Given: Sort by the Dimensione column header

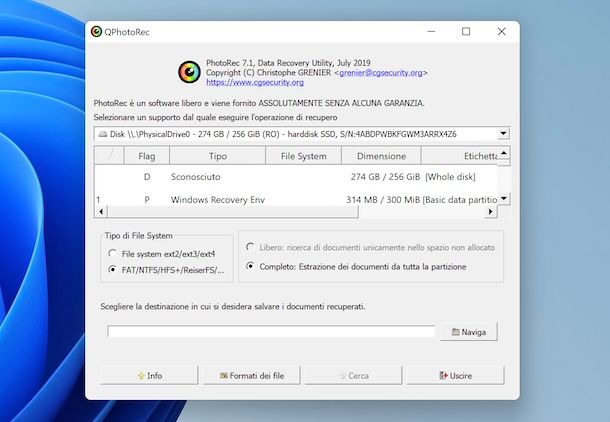Looking at the screenshot, I should point(381,156).
